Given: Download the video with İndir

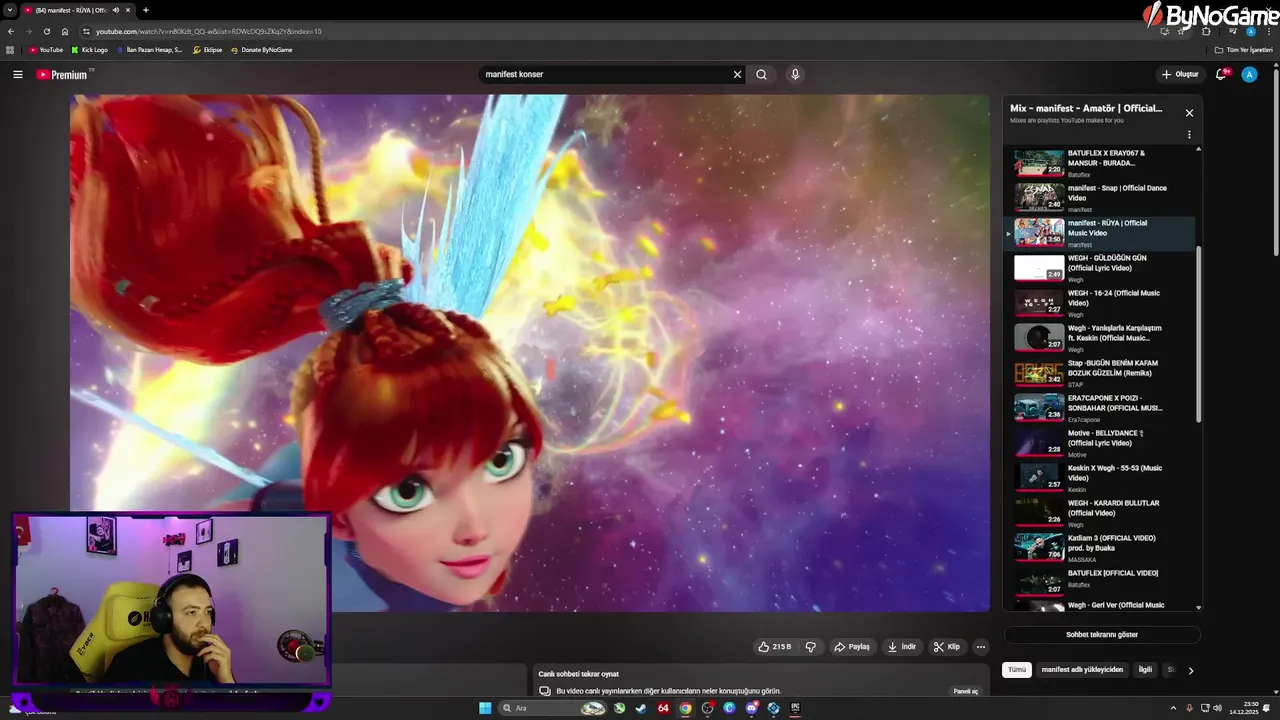Looking at the screenshot, I should [x=902, y=647].
